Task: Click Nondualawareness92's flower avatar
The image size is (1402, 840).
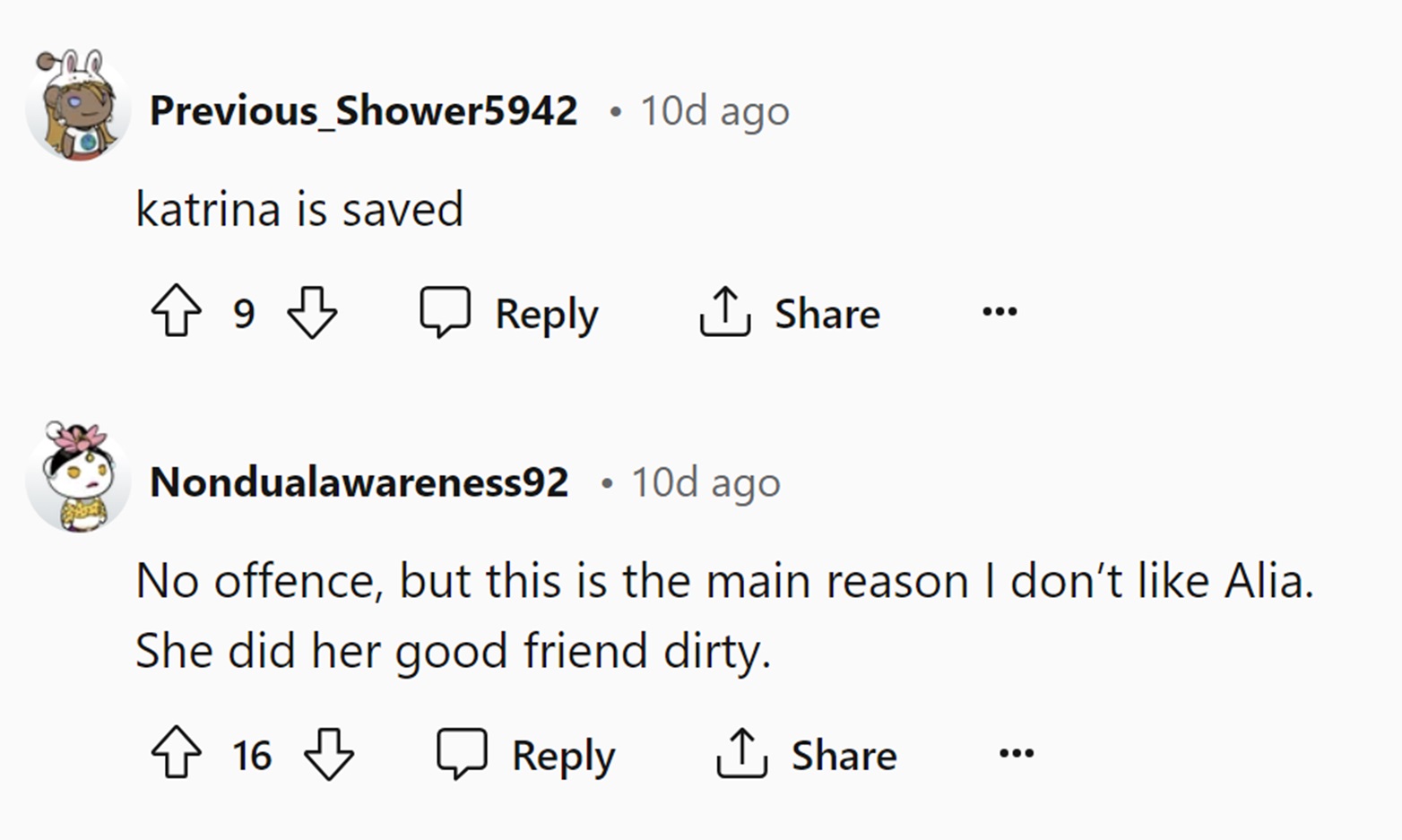Action: coord(79,478)
